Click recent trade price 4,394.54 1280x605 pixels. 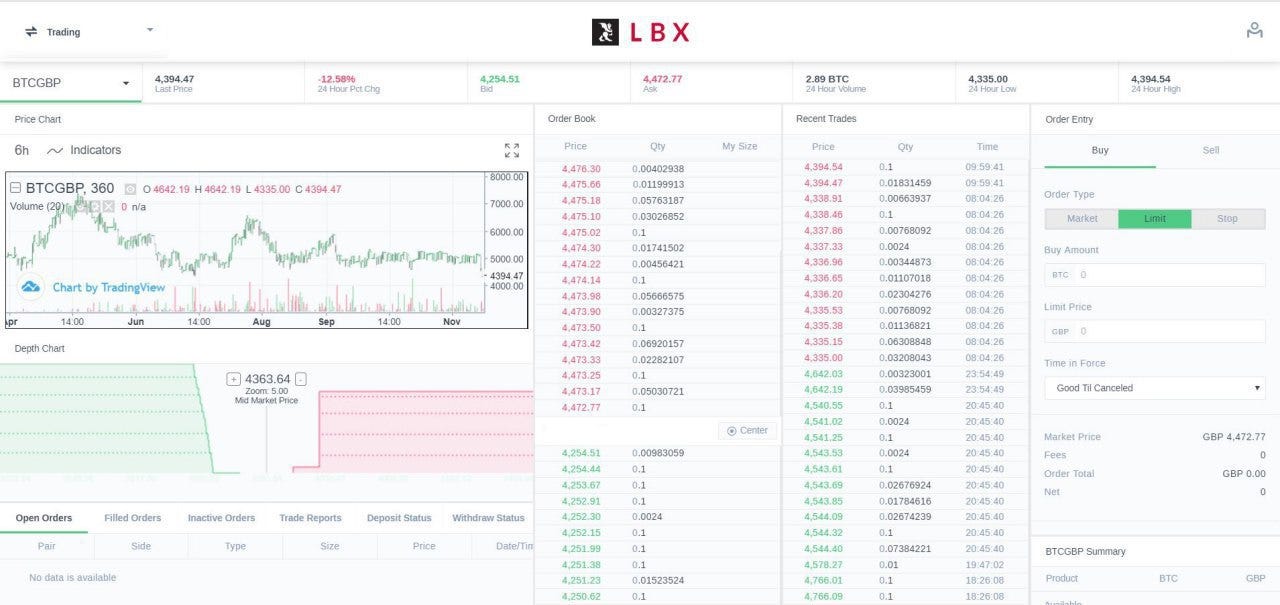[x=823, y=167]
